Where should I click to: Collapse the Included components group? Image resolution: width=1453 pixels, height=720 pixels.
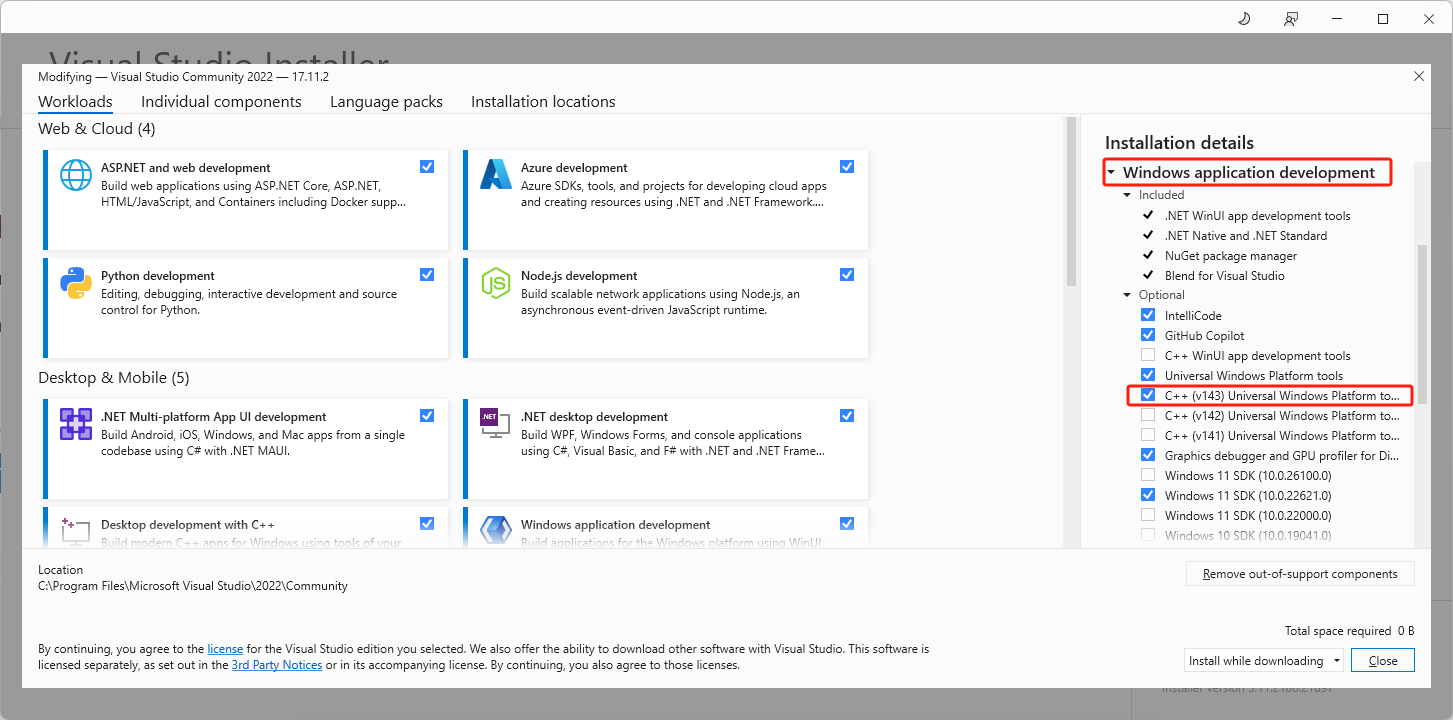coord(1128,196)
